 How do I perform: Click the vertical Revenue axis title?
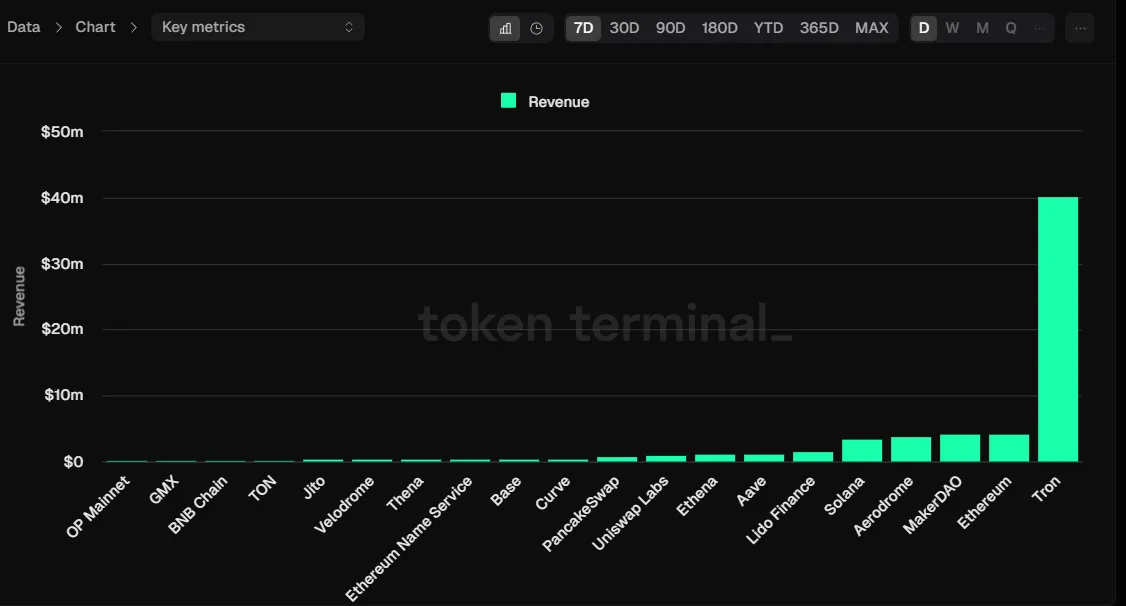click(x=19, y=296)
